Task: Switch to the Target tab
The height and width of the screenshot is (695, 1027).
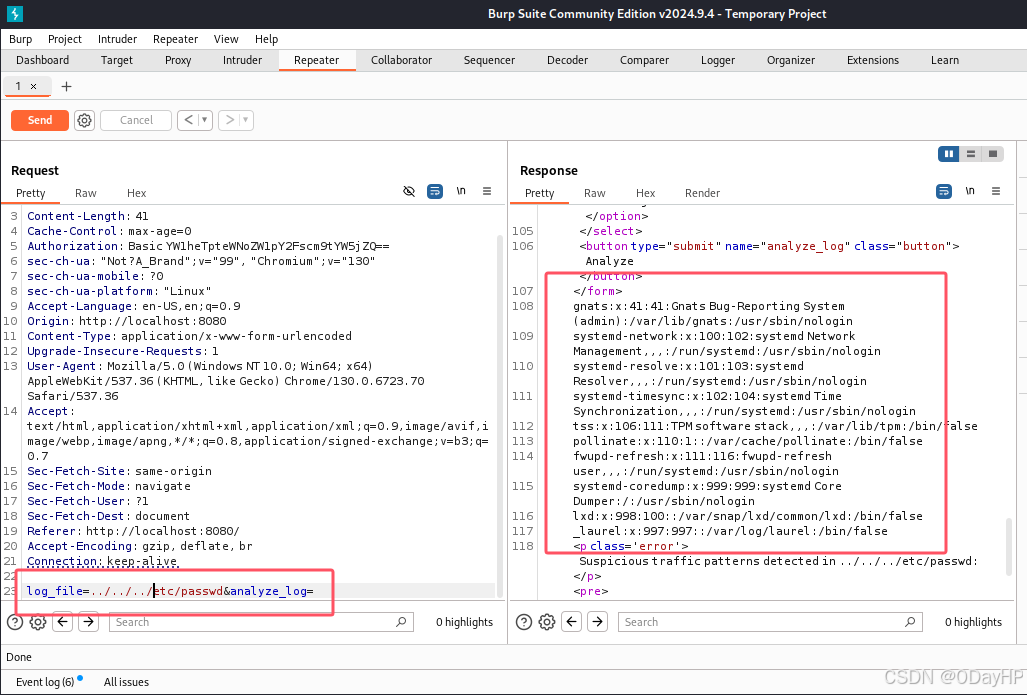Action: 117,60
